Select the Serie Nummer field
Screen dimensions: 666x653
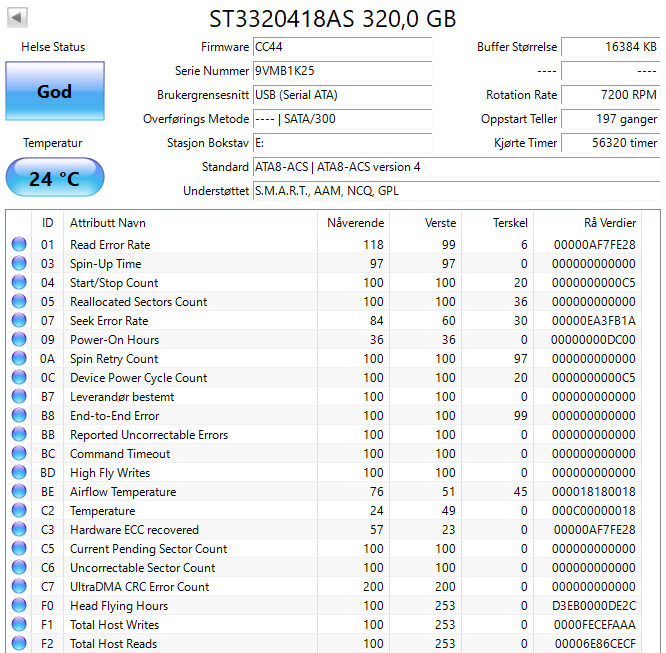(342, 71)
